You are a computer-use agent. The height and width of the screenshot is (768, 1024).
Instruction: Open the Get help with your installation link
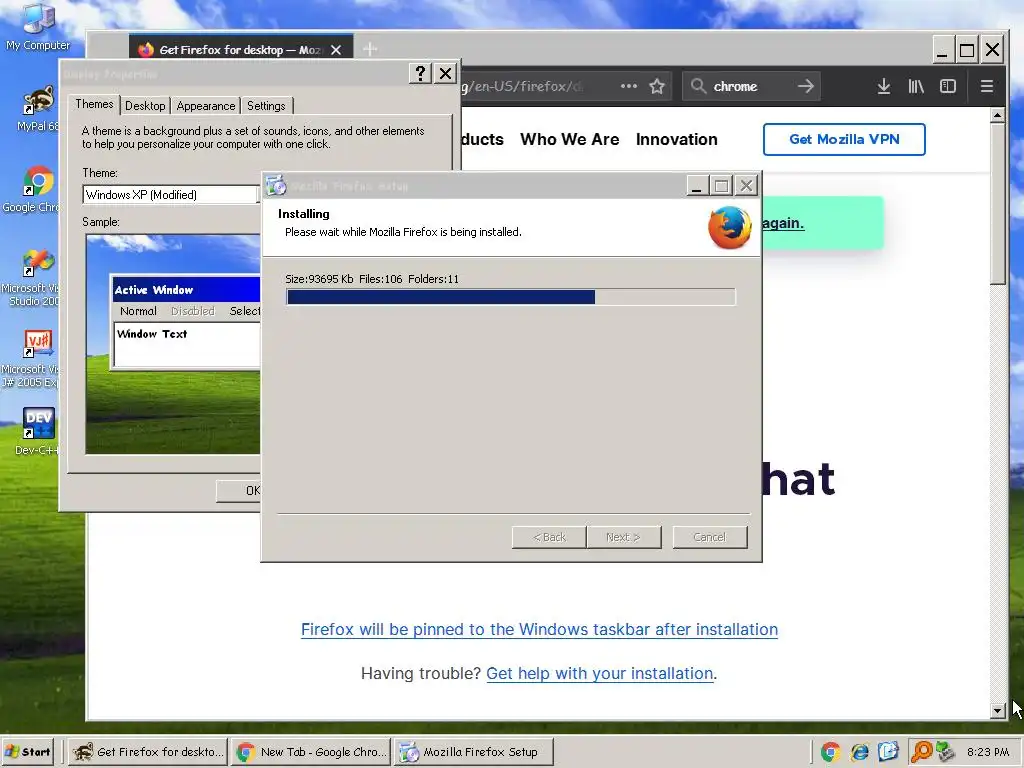pos(600,673)
